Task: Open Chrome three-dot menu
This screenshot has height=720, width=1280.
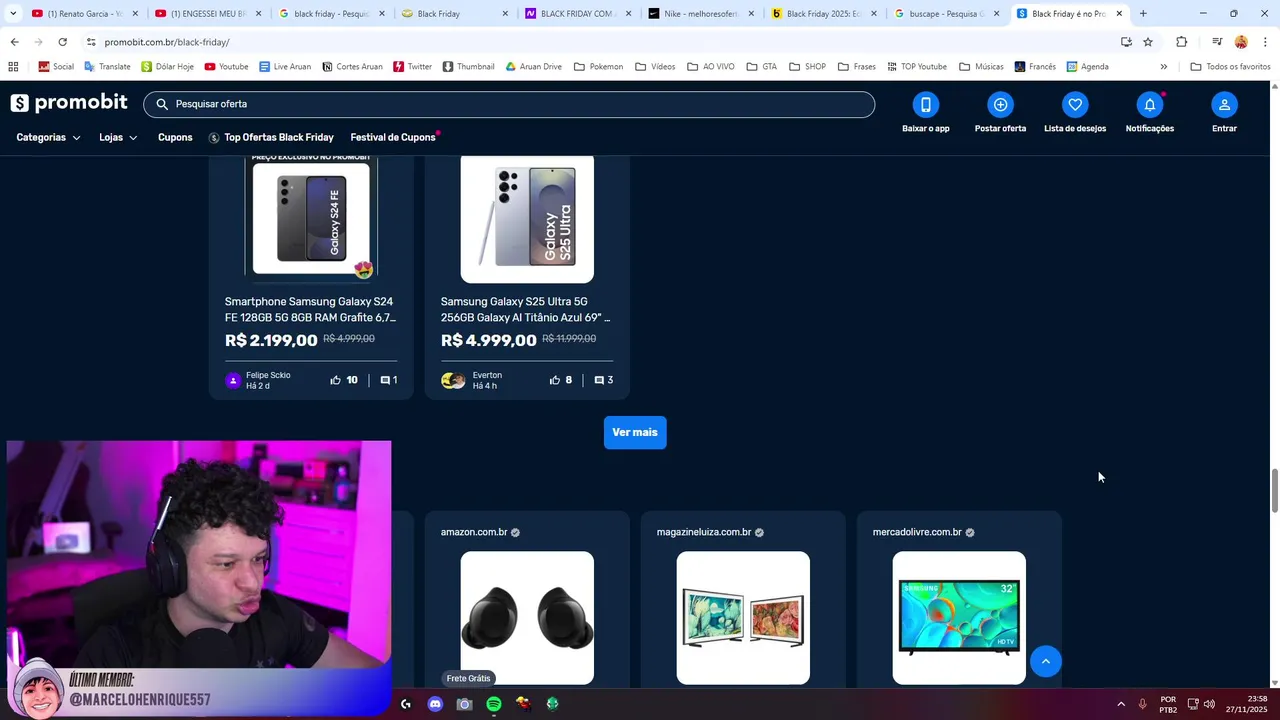Action: click(1265, 42)
